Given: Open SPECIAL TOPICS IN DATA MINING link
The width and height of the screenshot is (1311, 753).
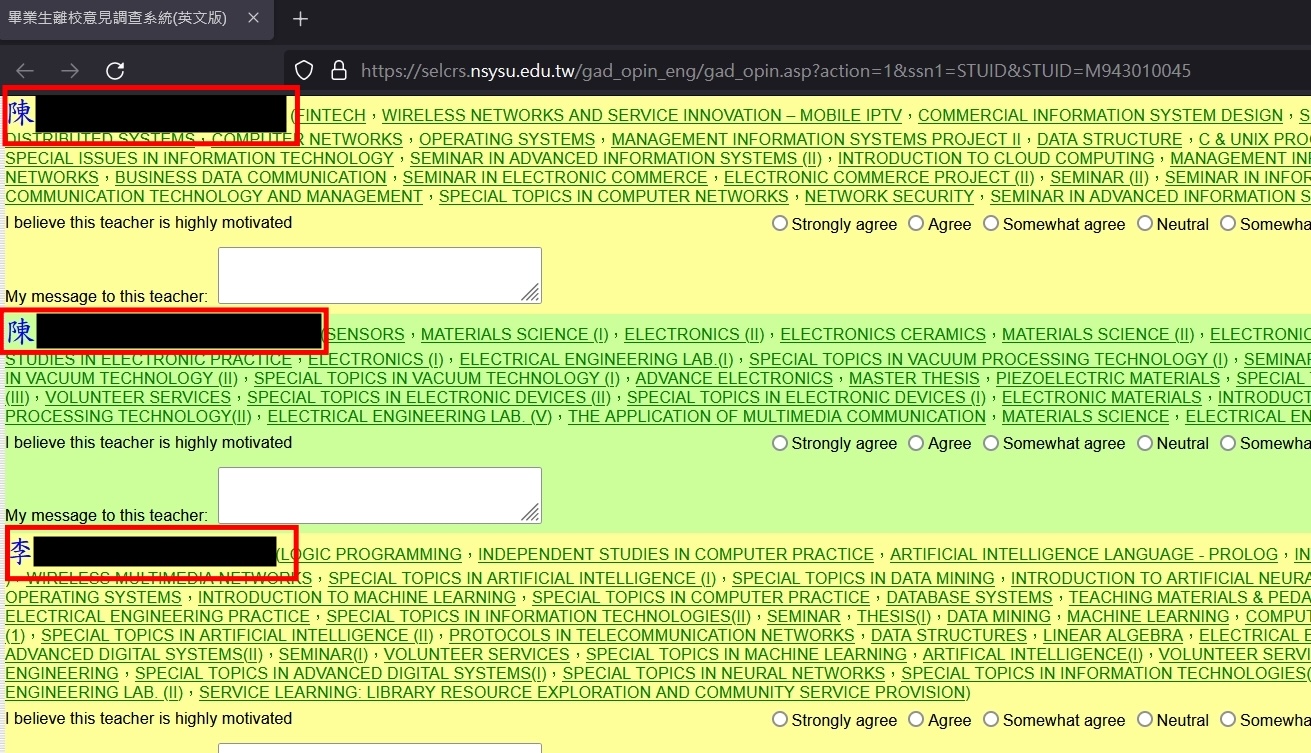Looking at the screenshot, I should 863,578.
